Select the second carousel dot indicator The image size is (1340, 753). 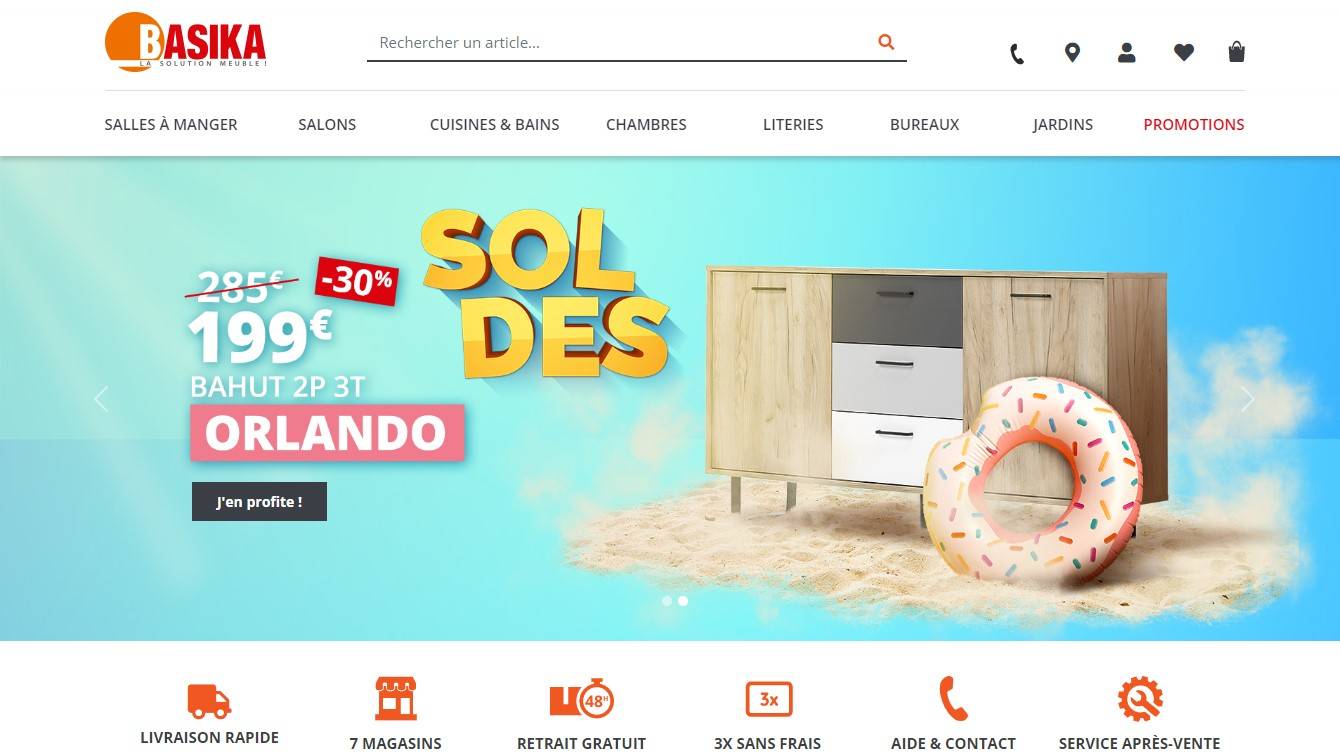click(x=683, y=601)
